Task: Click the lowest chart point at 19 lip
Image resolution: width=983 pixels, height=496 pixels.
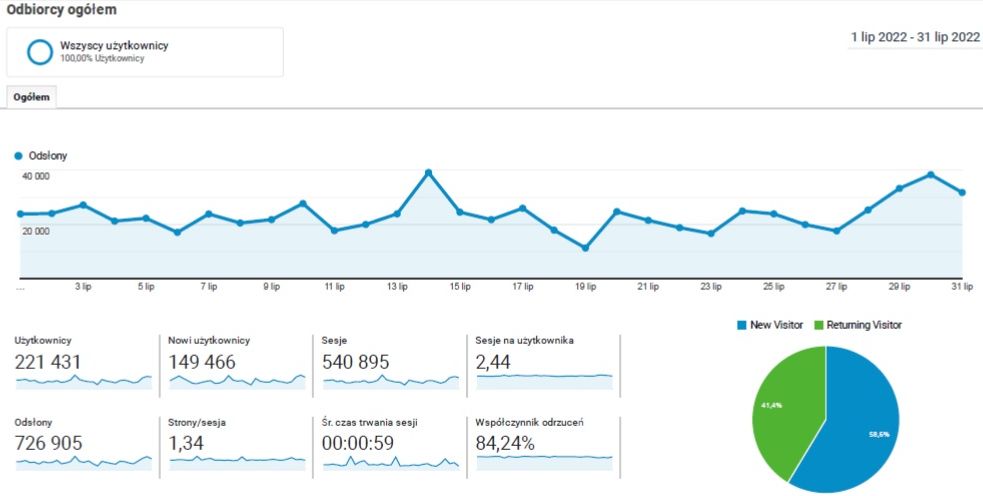Action: [x=585, y=248]
